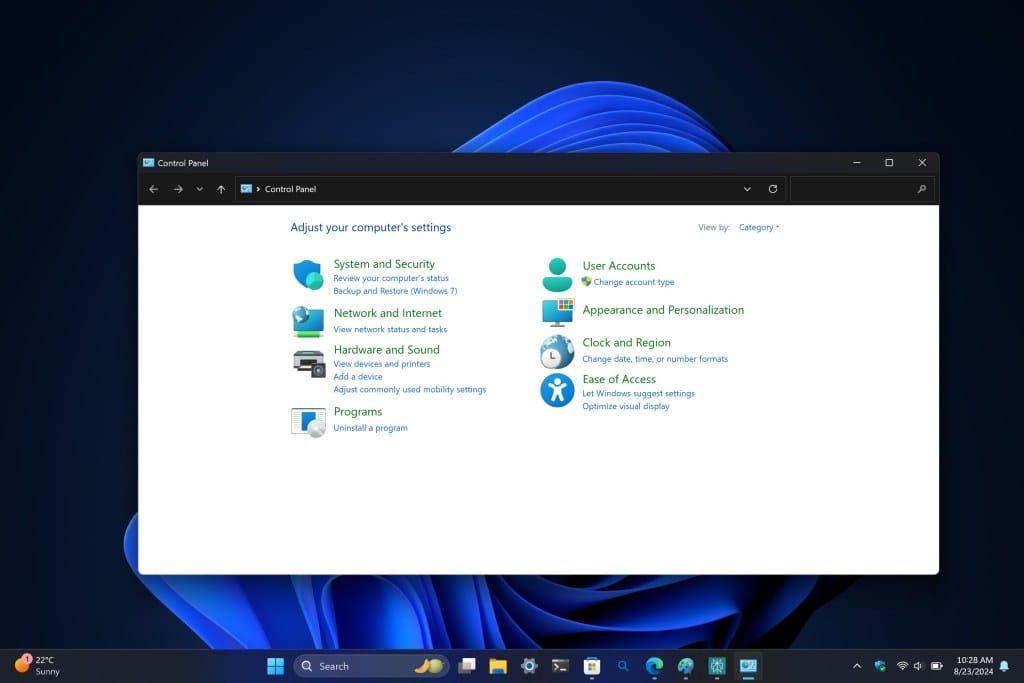Open the Microsoft Store taskbar icon
Viewport: 1024px width, 683px height.
click(591, 665)
